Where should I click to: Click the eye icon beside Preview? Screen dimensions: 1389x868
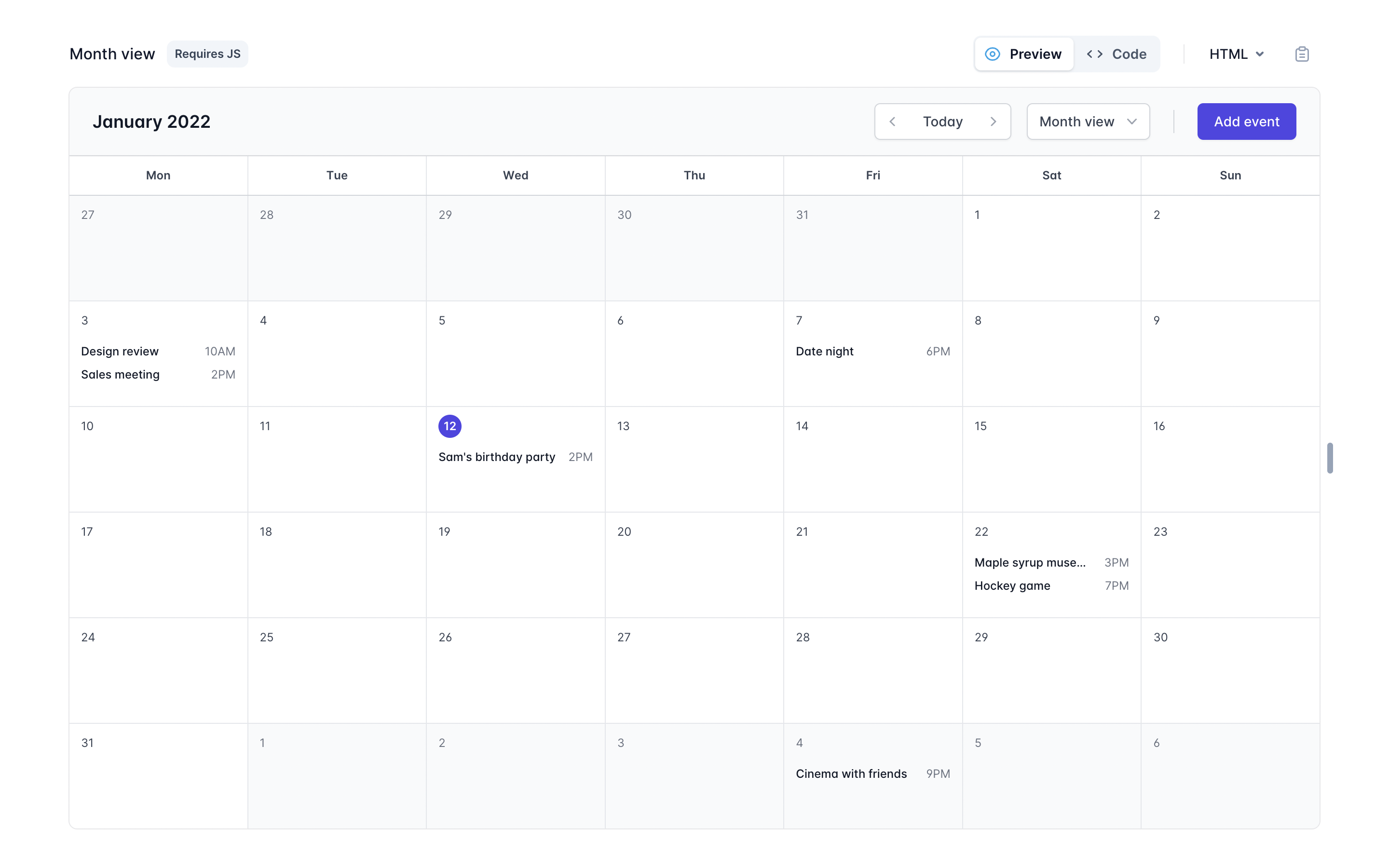[992, 54]
